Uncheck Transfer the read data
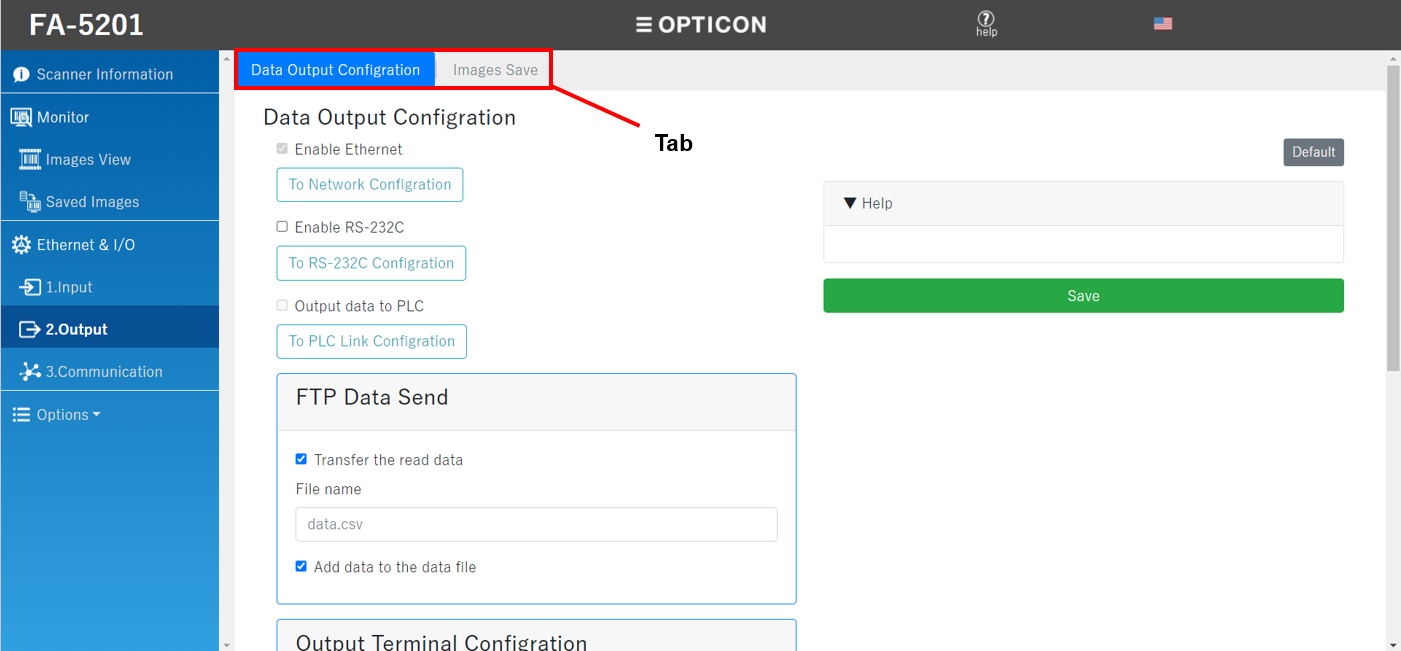Viewport: 1401px width, 651px height. point(301,460)
